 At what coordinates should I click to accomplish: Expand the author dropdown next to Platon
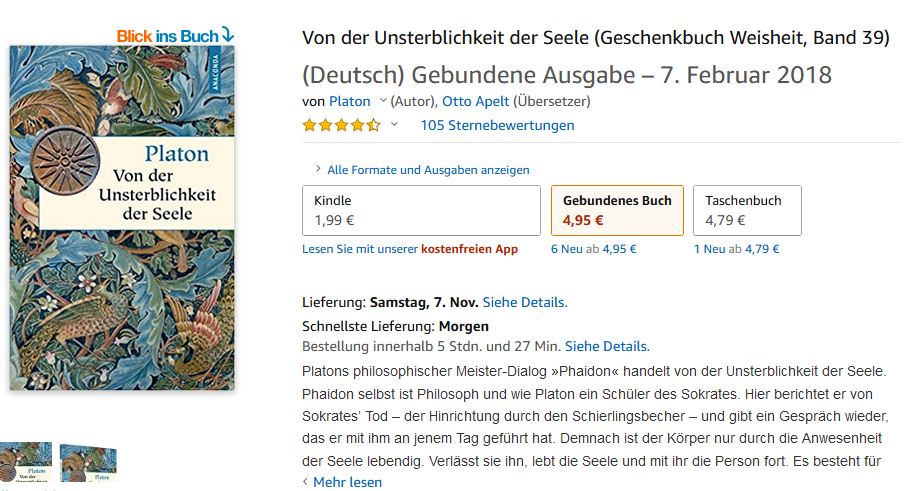point(383,101)
